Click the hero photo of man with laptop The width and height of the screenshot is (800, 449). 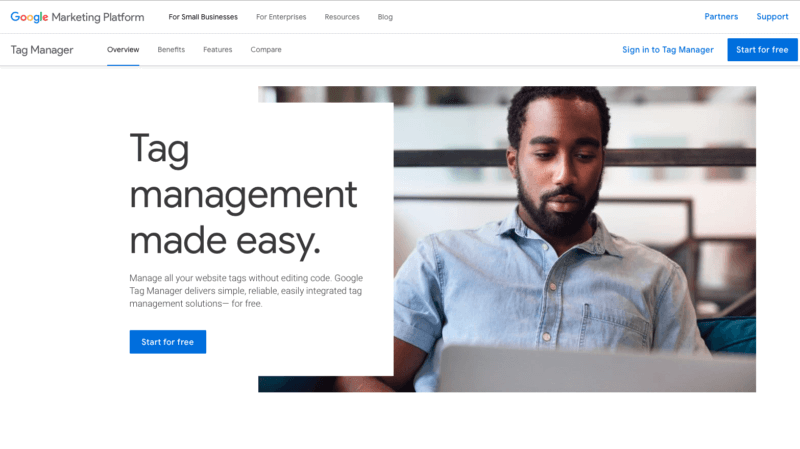click(574, 239)
